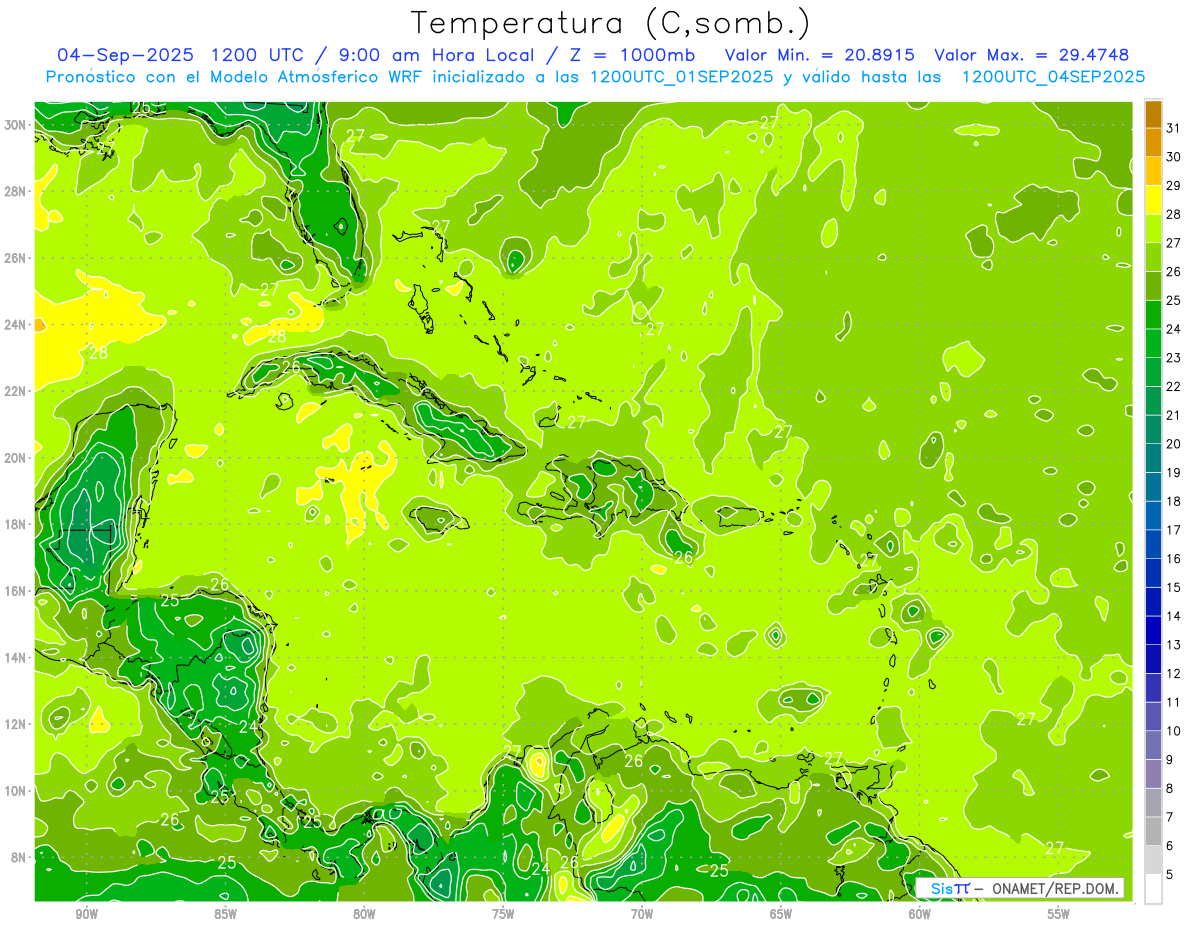Click the "Z = 1000mb" level text
This screenshot has height=927, width=1200.
pos(633,55)
